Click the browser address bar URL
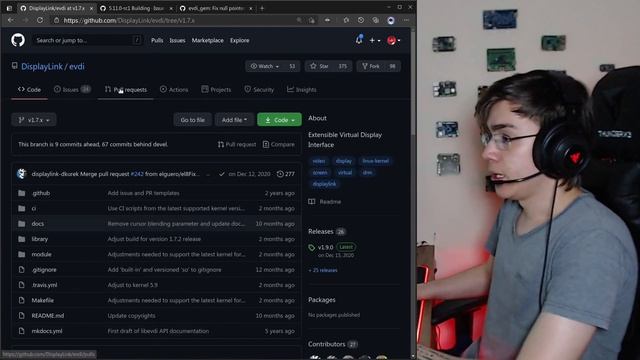Image resolution: width=640 pixels, height=360 pixels. click(x=129, y=20)
